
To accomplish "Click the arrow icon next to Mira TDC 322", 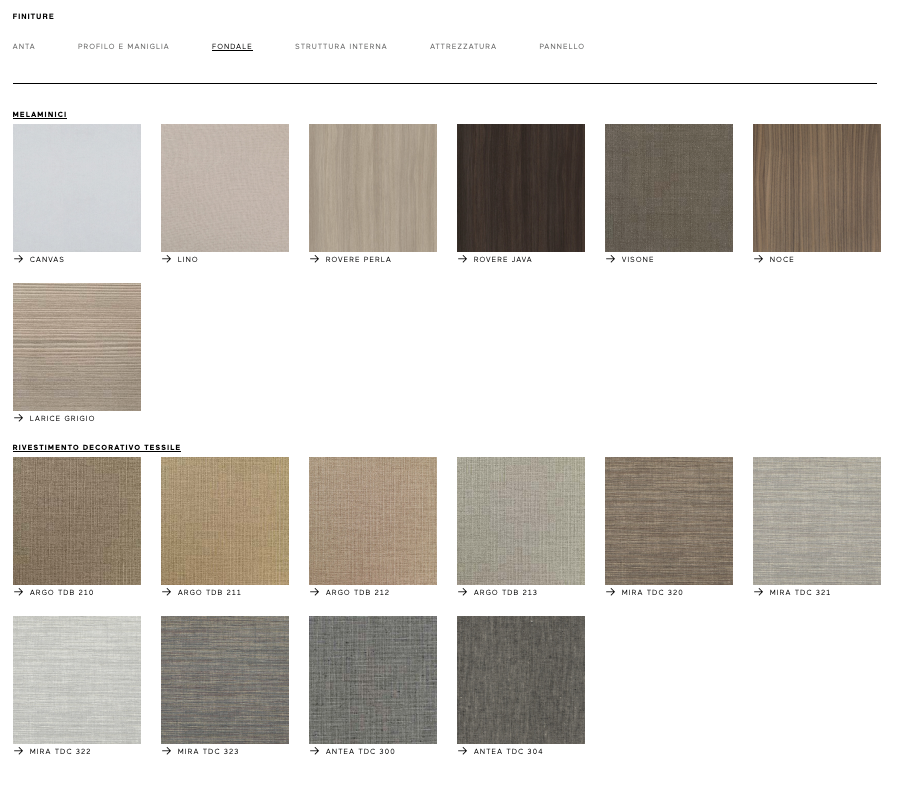I will 18,751.
